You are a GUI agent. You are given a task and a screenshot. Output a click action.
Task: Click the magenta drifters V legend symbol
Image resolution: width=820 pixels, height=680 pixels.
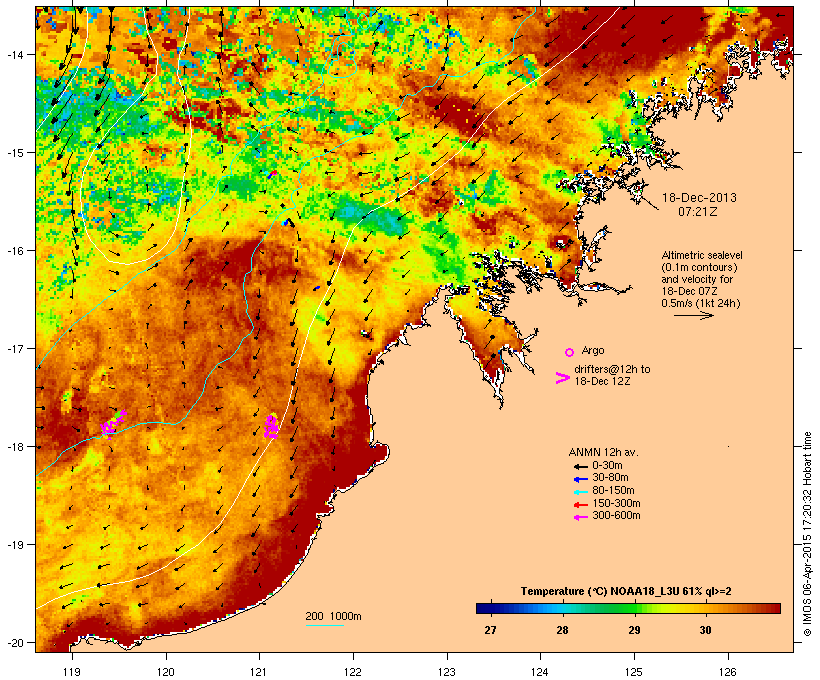point(562,378)
